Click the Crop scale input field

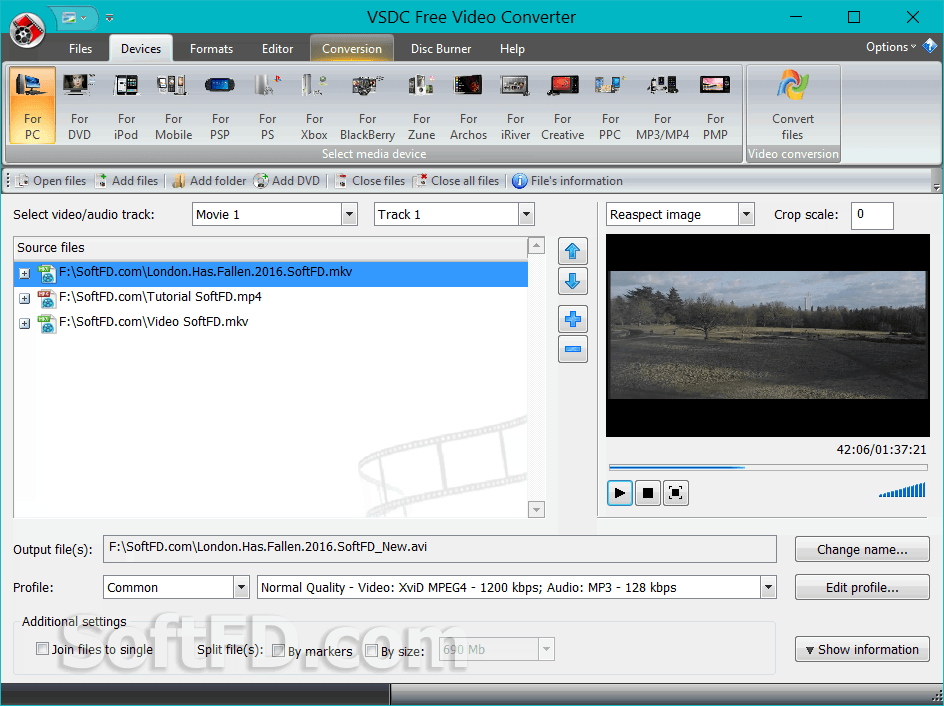pyautogui.click(x=872, y=215)
